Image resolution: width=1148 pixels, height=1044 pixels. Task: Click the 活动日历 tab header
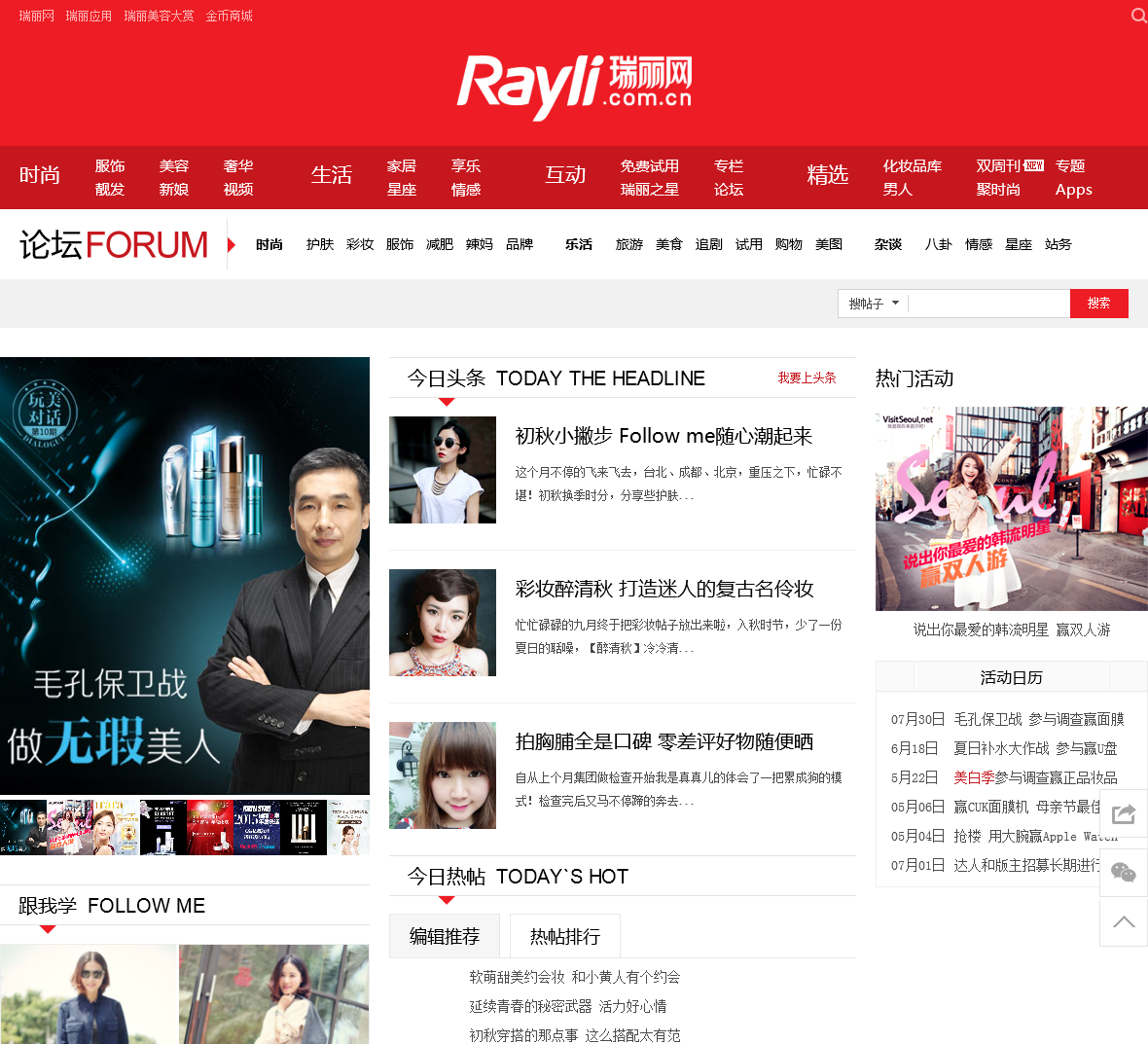coord(1011,677)
